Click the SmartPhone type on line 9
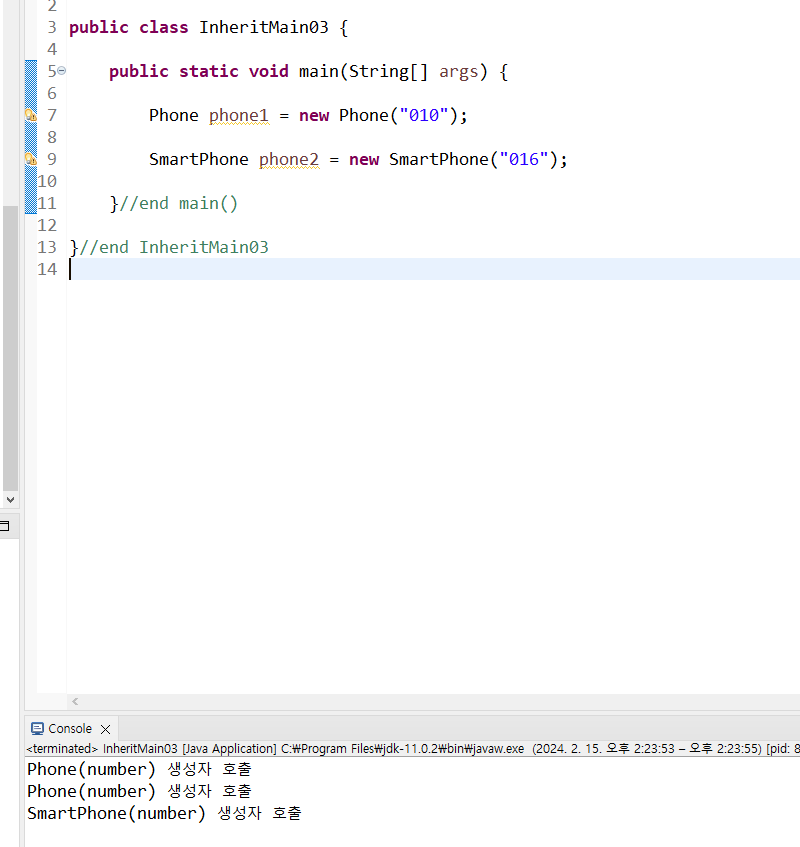This screenshot has height=847, width=800. pos(199,159)
